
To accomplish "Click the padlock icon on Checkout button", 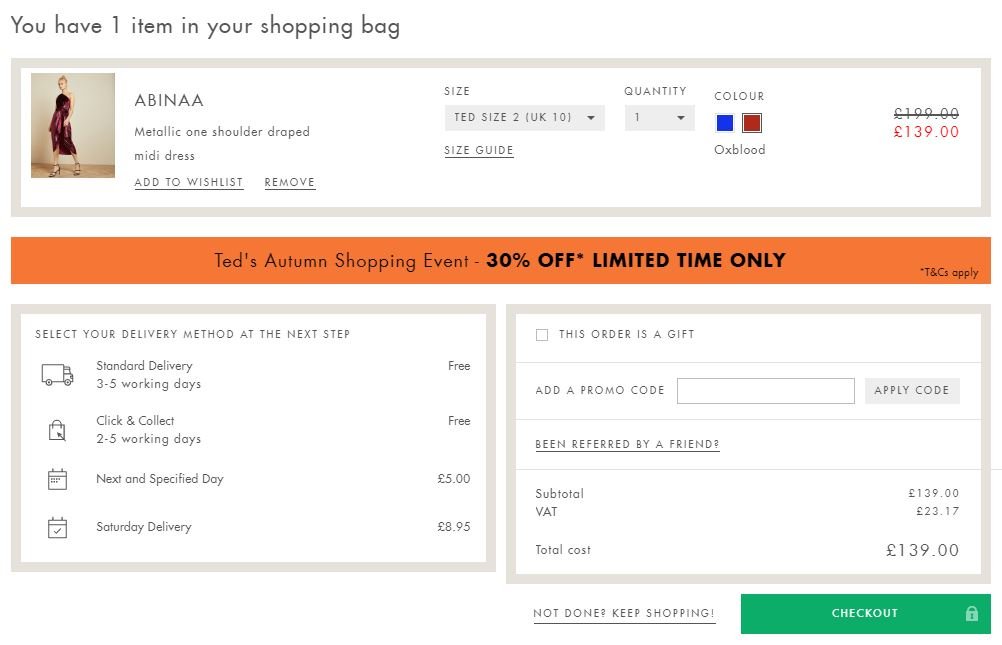I will click(971, 614).
